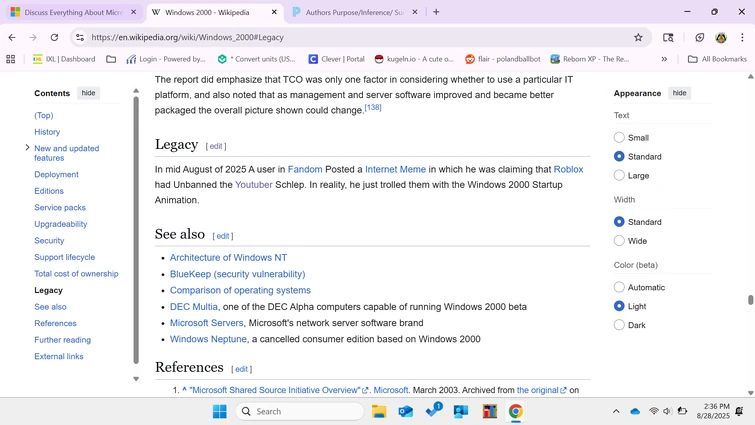755x425 pixels.
Task: Switch to Authors Purpose/Inference tab
Action: (x=355, y=12)
